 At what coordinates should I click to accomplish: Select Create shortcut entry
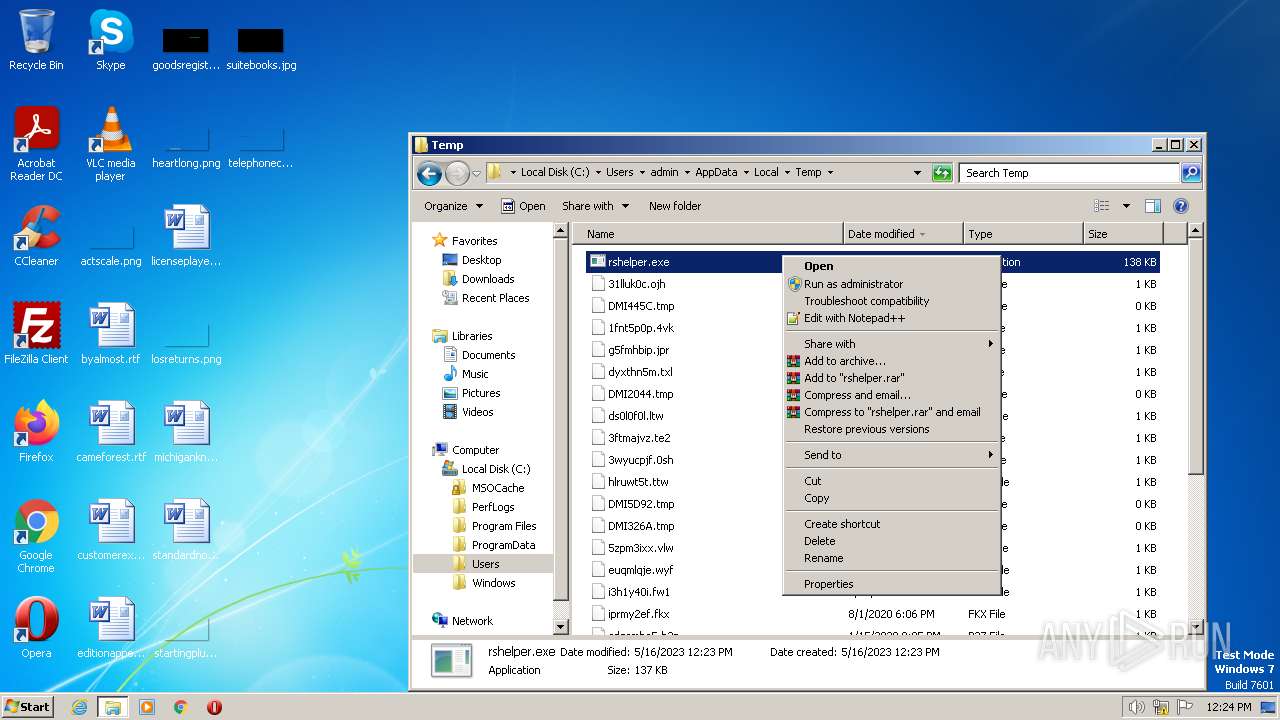click(x=891, y=524)
